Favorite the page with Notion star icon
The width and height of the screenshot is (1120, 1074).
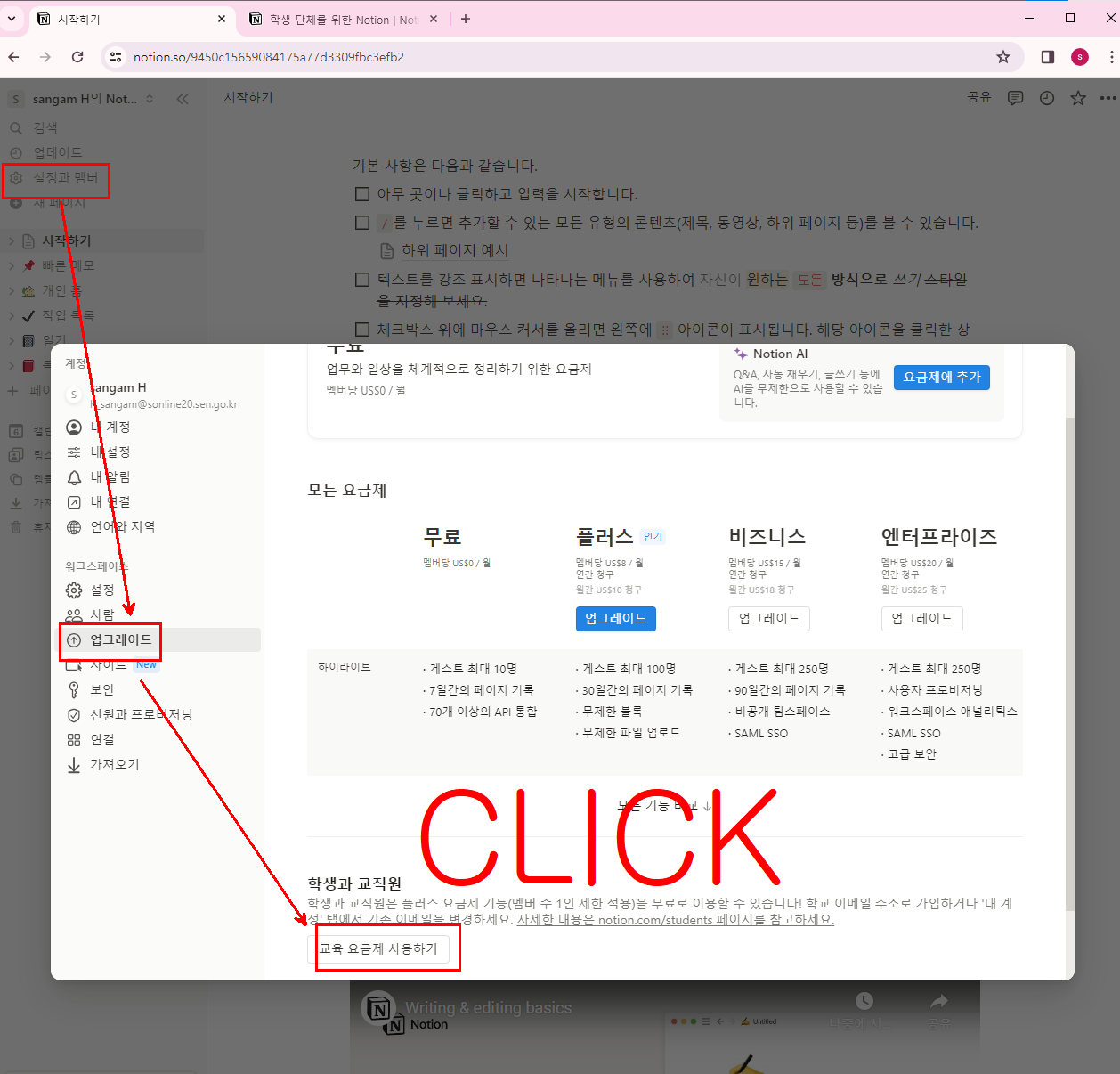point(1078,98)
